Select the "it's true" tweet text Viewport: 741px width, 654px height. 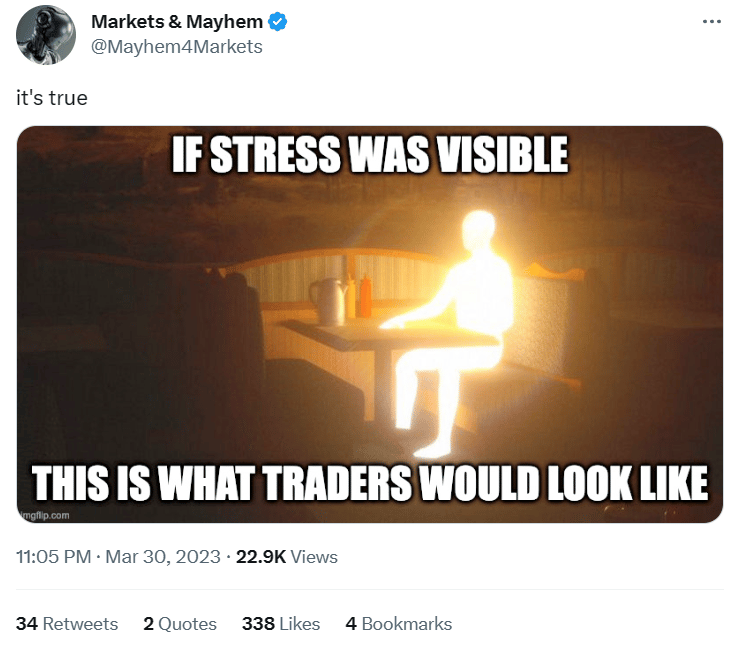(52, 98)
